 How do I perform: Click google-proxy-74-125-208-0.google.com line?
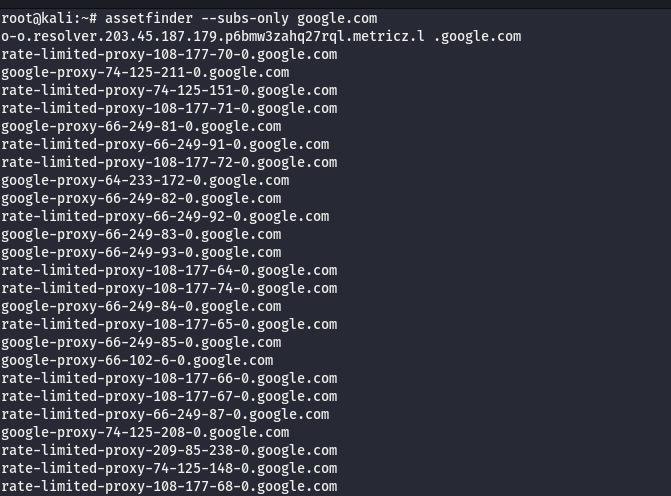click(x=145, y=432)
